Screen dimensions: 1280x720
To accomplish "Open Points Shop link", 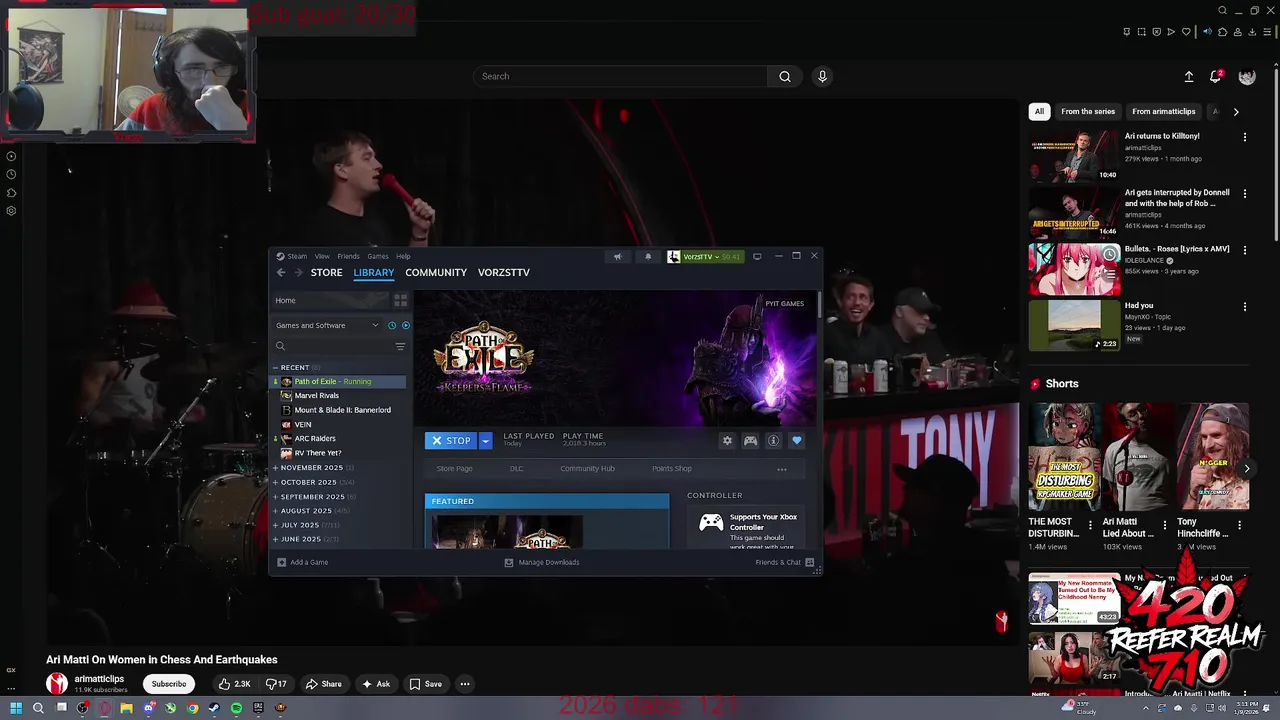I will [x=672, y=468].
